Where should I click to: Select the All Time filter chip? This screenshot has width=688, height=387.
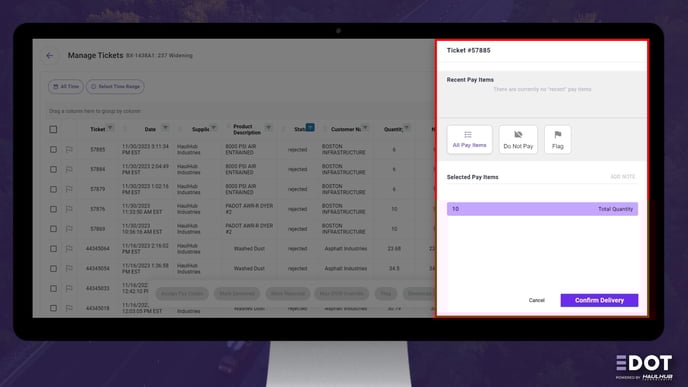pyautogui.click(x=66, y=86)
